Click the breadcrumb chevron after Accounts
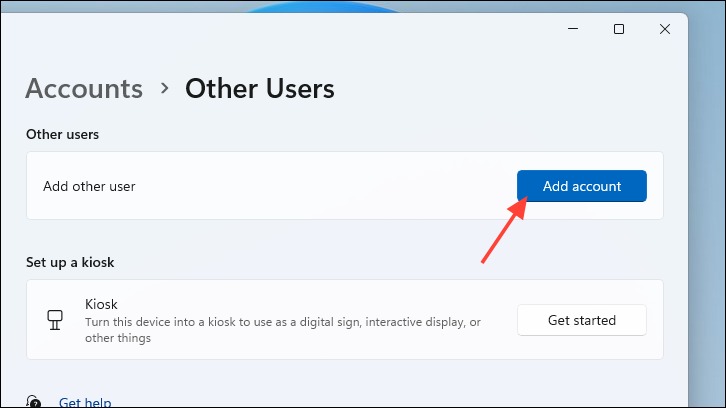Image resolution: width=726 pixels, height=408 pixels. [164, 88]
